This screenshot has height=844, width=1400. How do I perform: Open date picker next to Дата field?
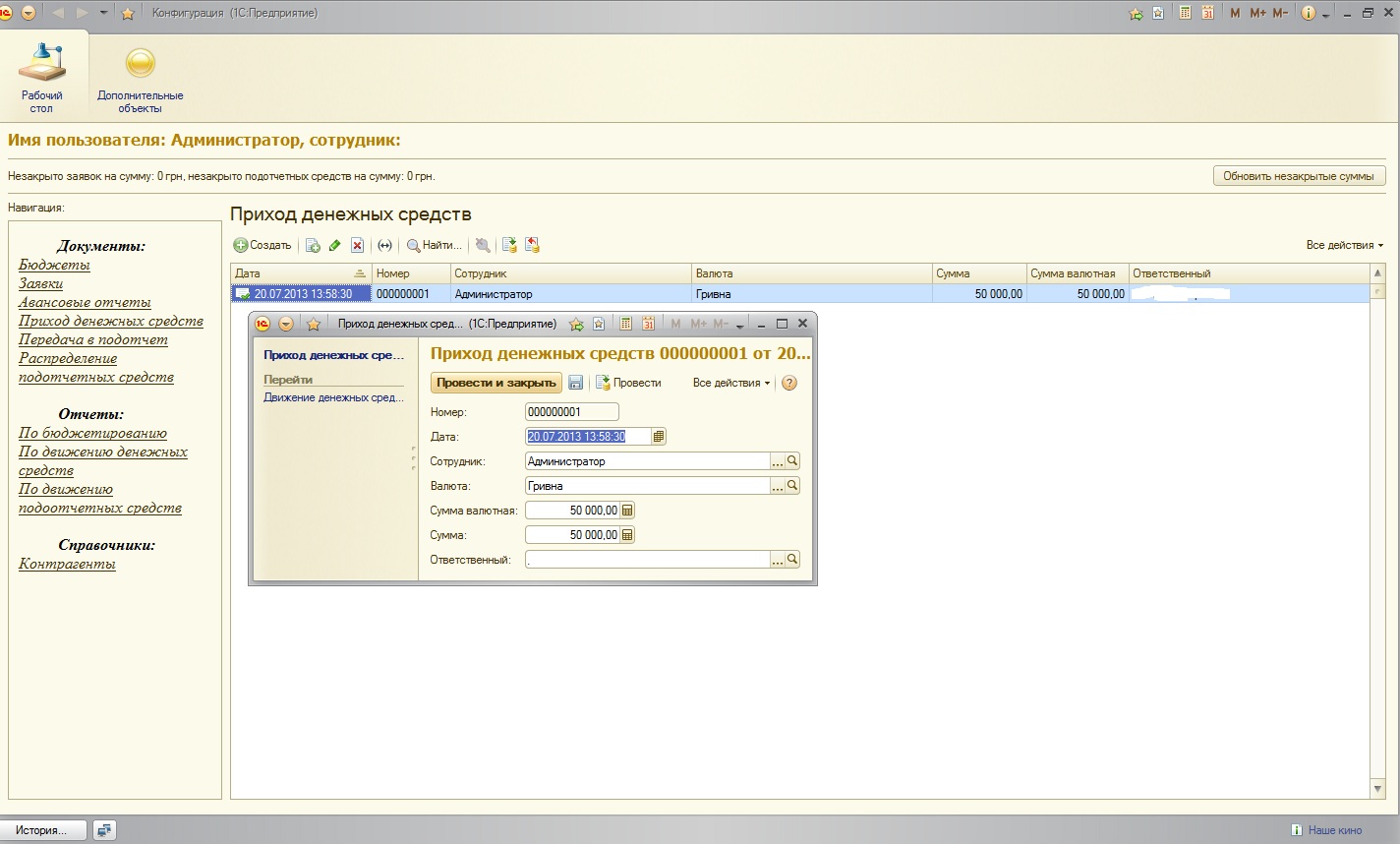click(659, 437)
